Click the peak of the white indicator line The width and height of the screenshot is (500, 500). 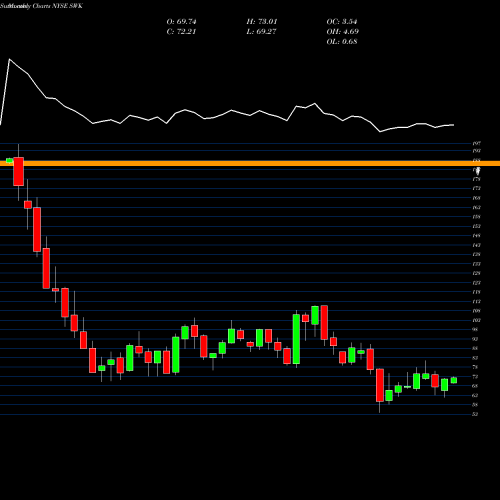pyautogui.click(x=9, y=59)
